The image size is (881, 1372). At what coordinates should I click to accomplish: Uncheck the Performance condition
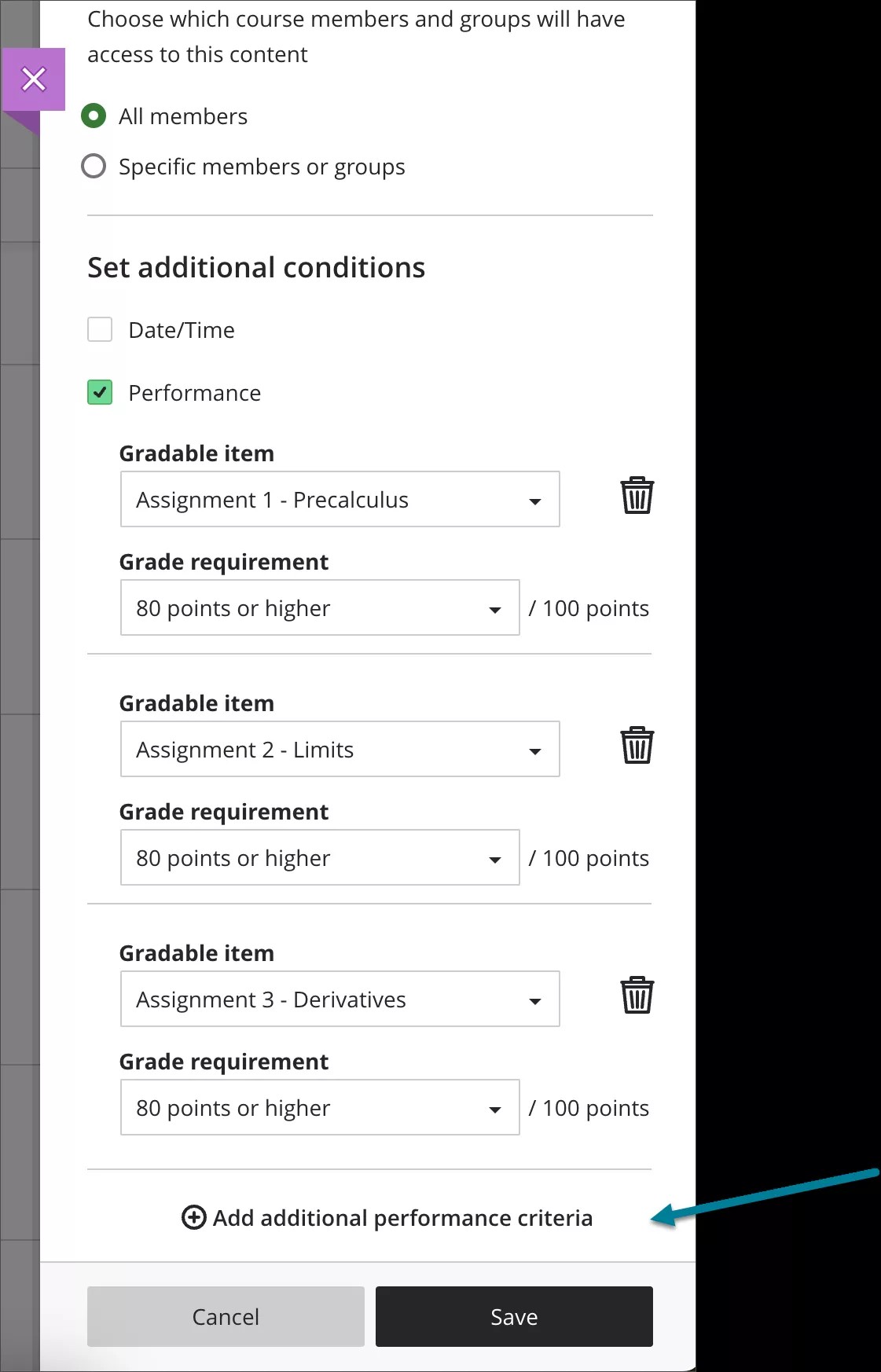[99, 392]
